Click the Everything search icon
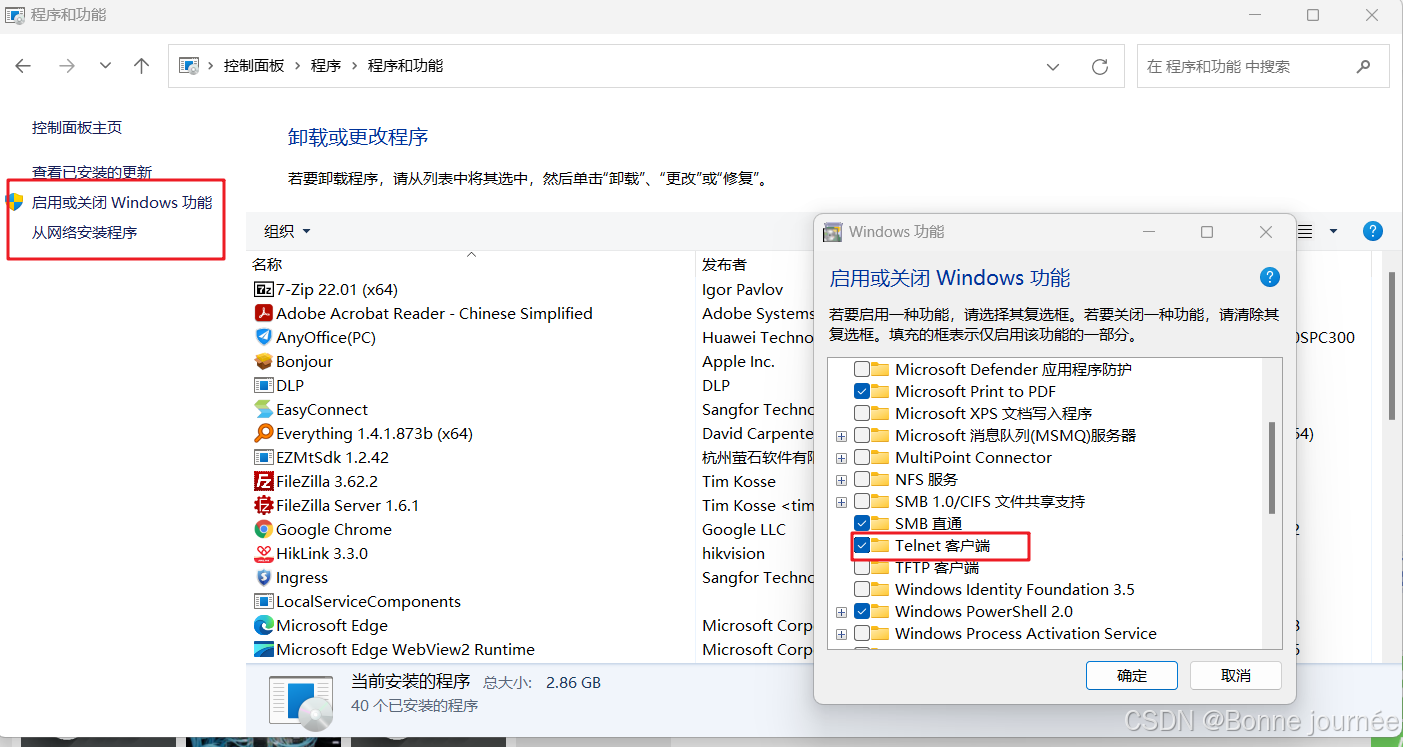1403x747 pixels. [x=263, y=433]
